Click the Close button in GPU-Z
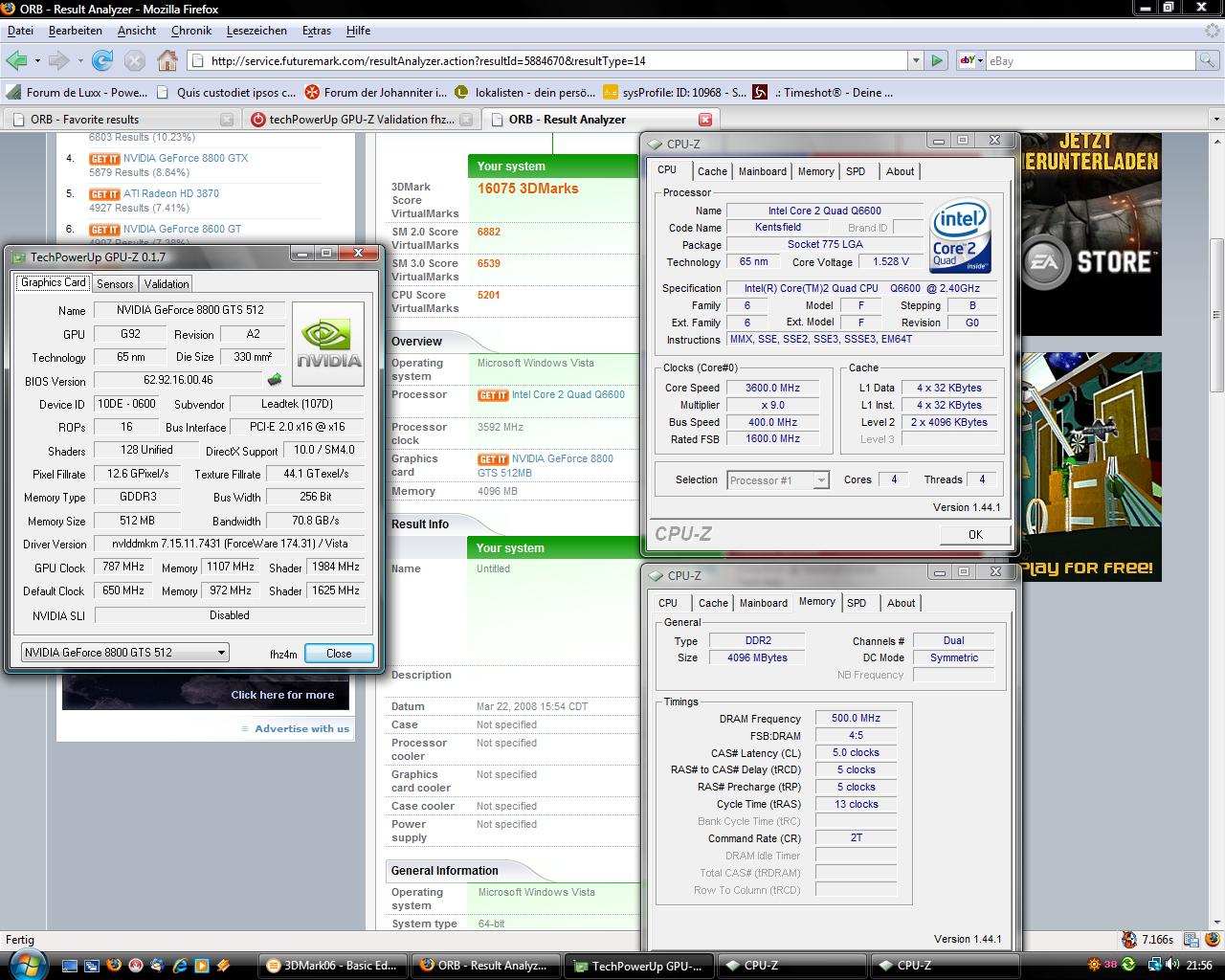1225x980 pixels. pyautogui.click(x=339, y=654)
